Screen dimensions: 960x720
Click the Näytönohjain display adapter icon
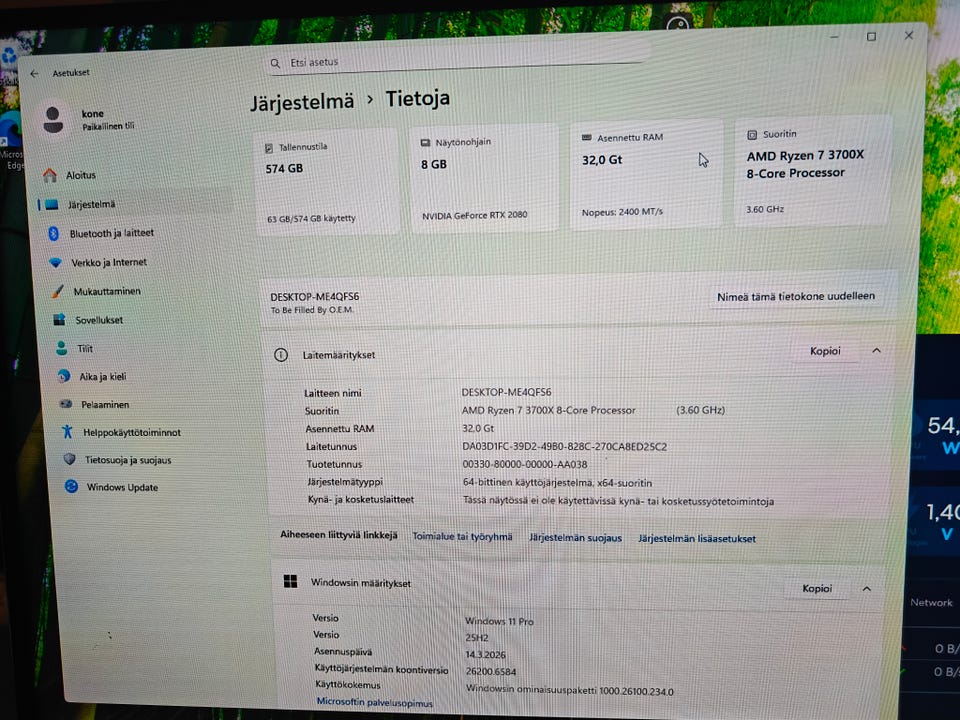(425, 143)
